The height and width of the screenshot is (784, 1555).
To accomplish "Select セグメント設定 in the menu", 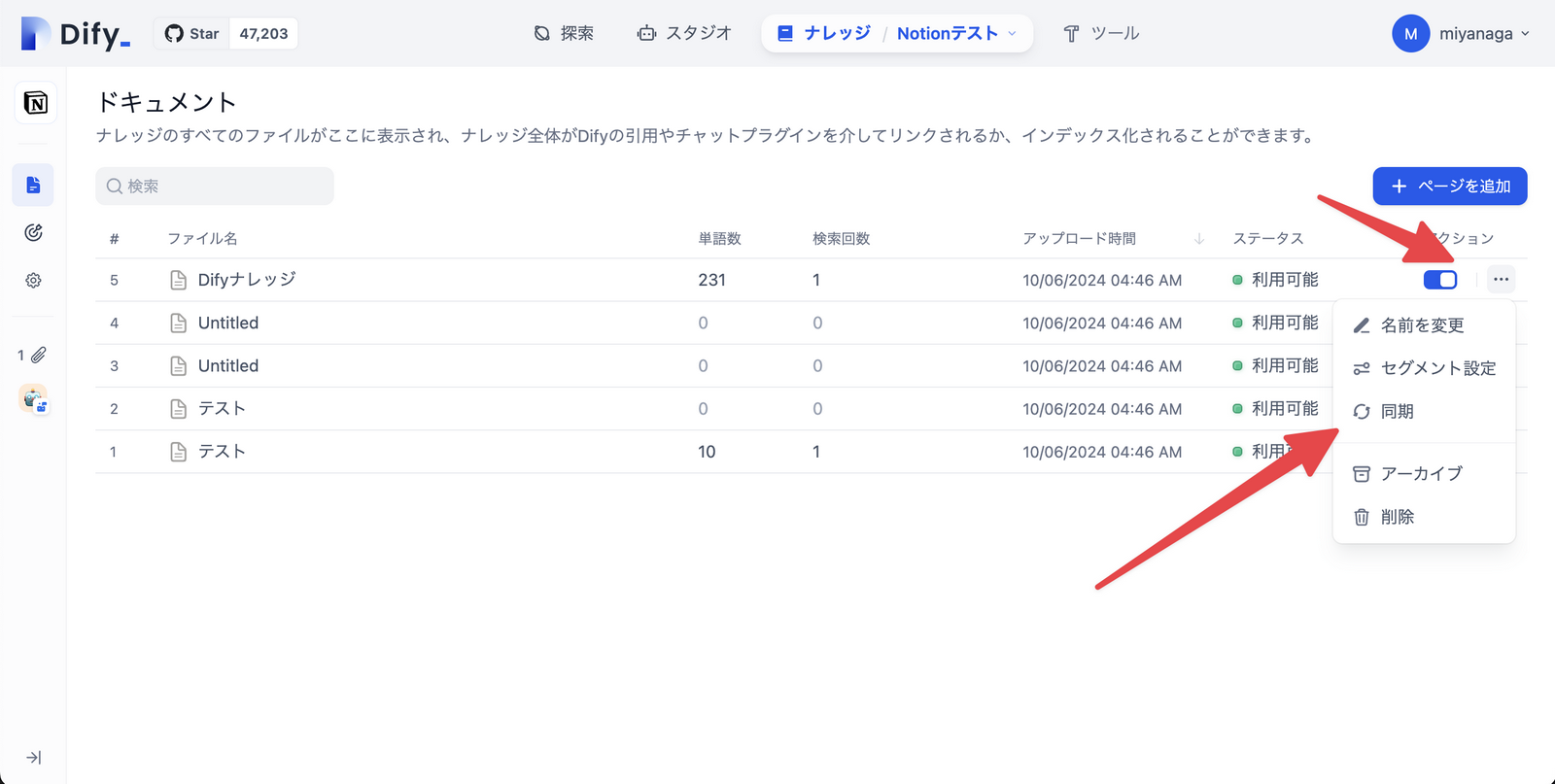I will click(1424, 368).
